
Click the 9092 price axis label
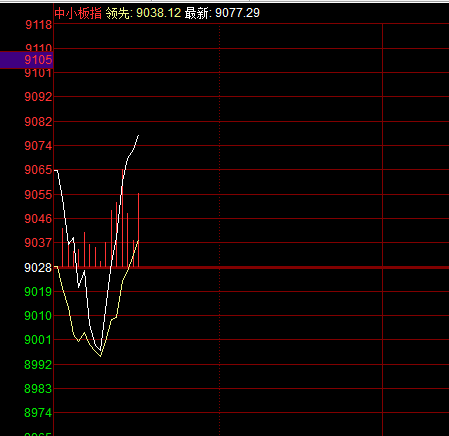[38, 97]
